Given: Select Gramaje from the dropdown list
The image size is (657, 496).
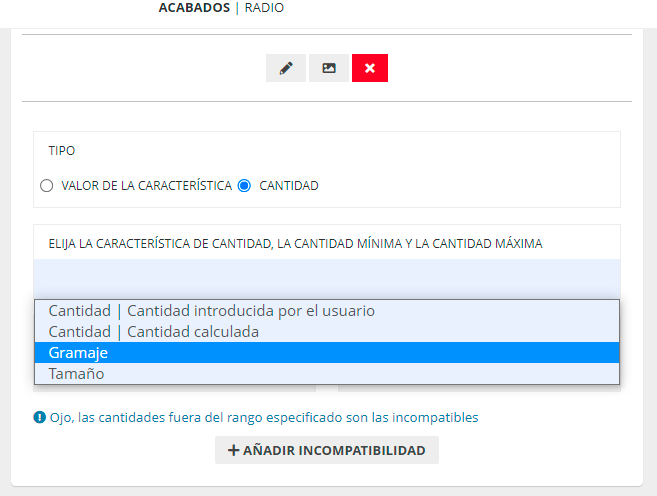Looking at the screenshot, I should pyautogui.click(x=78, y=353).
